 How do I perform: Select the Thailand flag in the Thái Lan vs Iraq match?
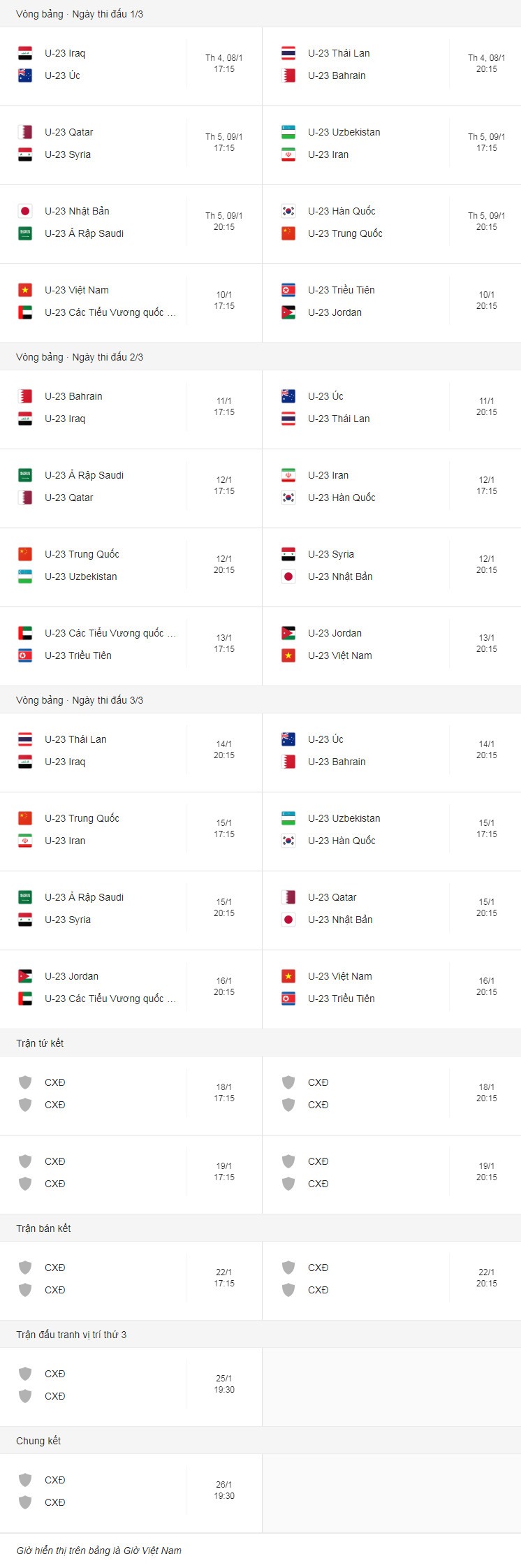pyautogui.click(x=25, y=739)
